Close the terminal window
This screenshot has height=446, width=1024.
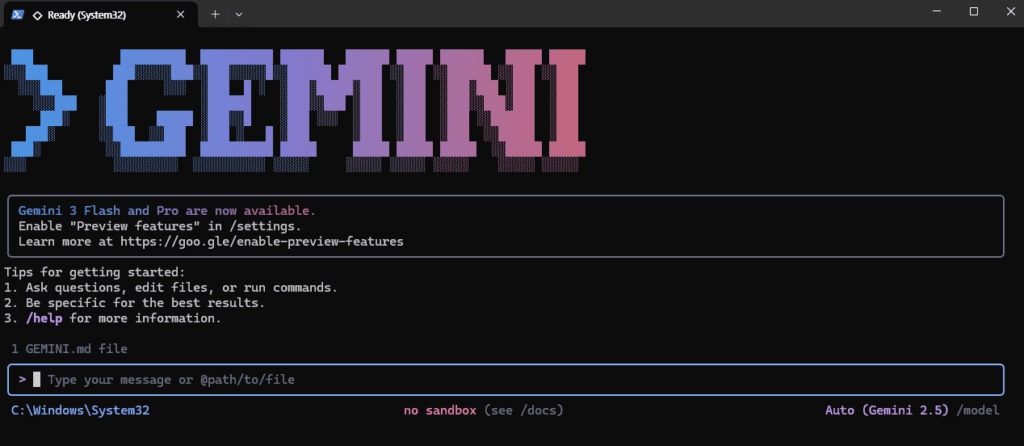click(1009, 12)
